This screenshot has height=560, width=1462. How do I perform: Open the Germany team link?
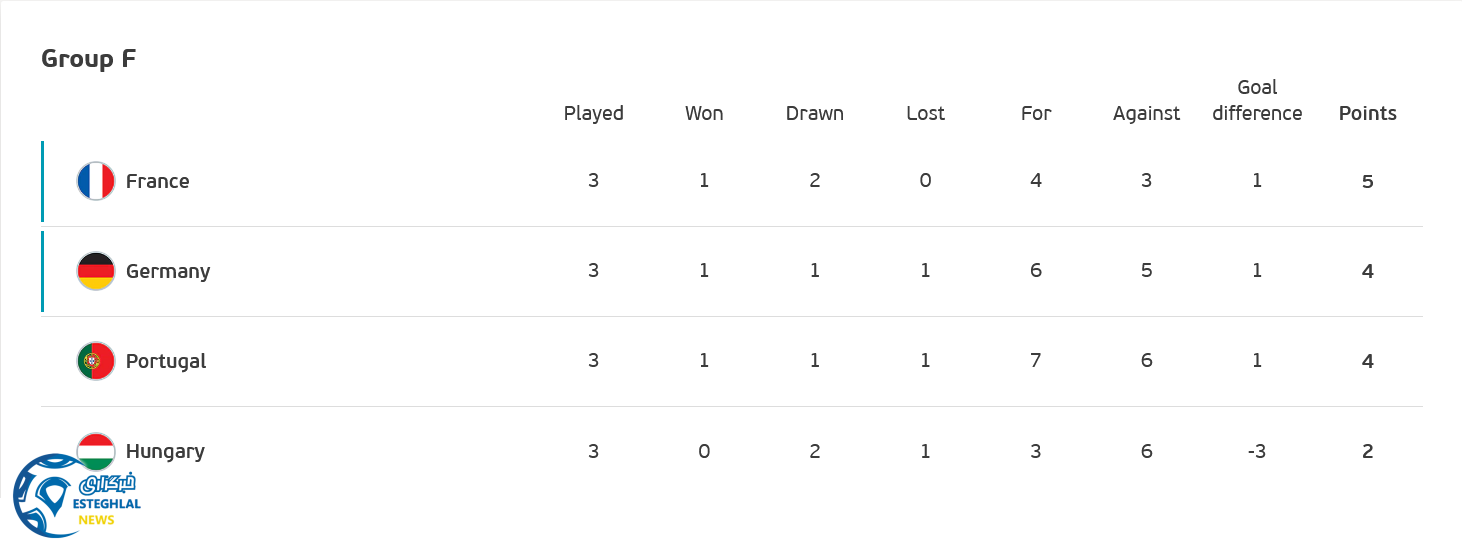pos(168,271)
